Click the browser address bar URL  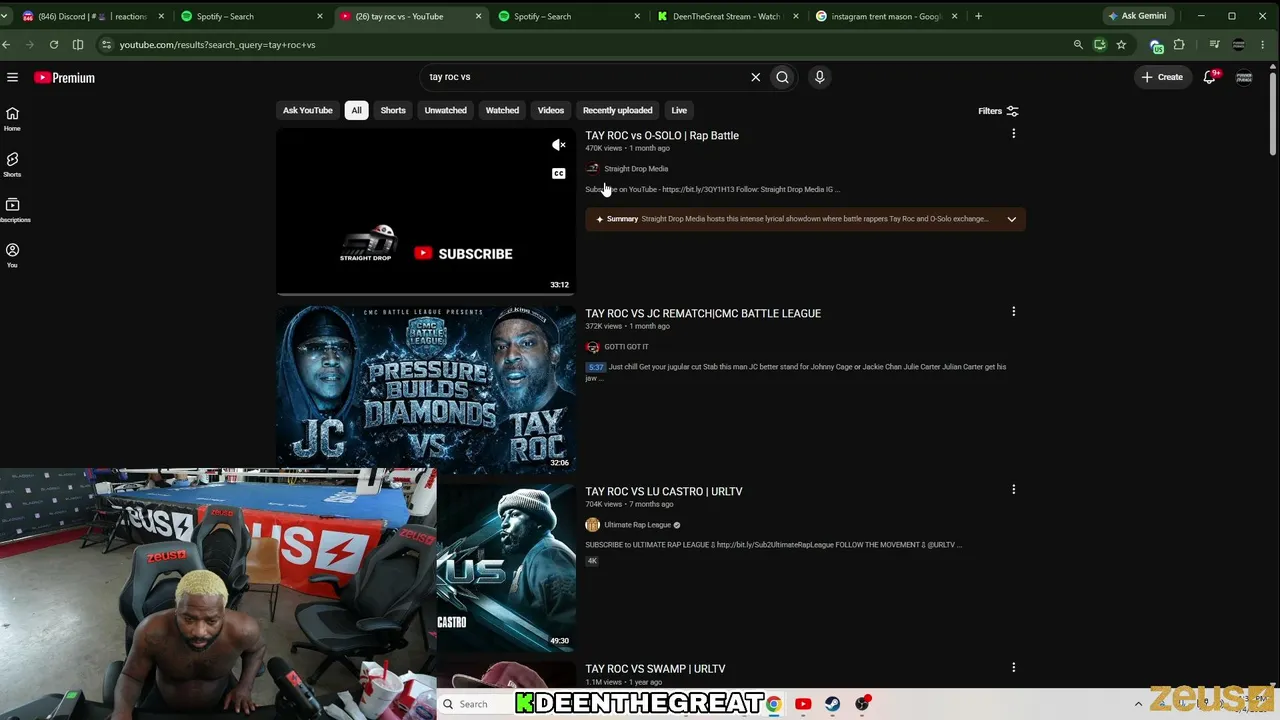(x=217, y=45)
